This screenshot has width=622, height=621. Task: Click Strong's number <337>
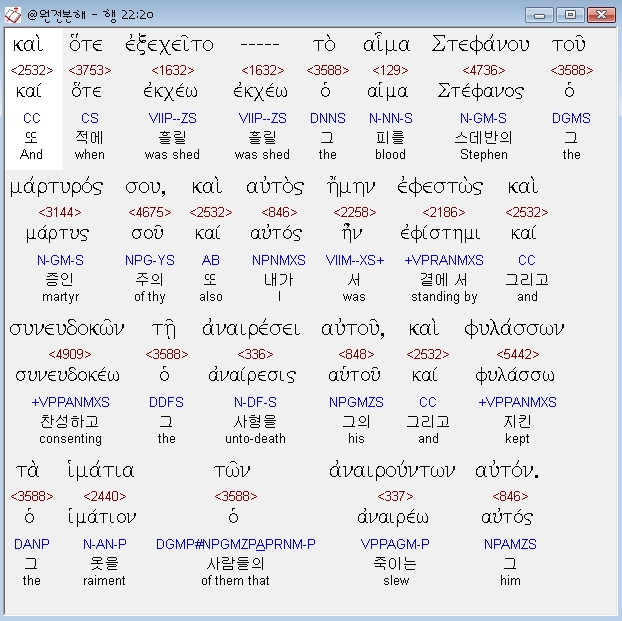pyautogui.click(x=395, y=496)
